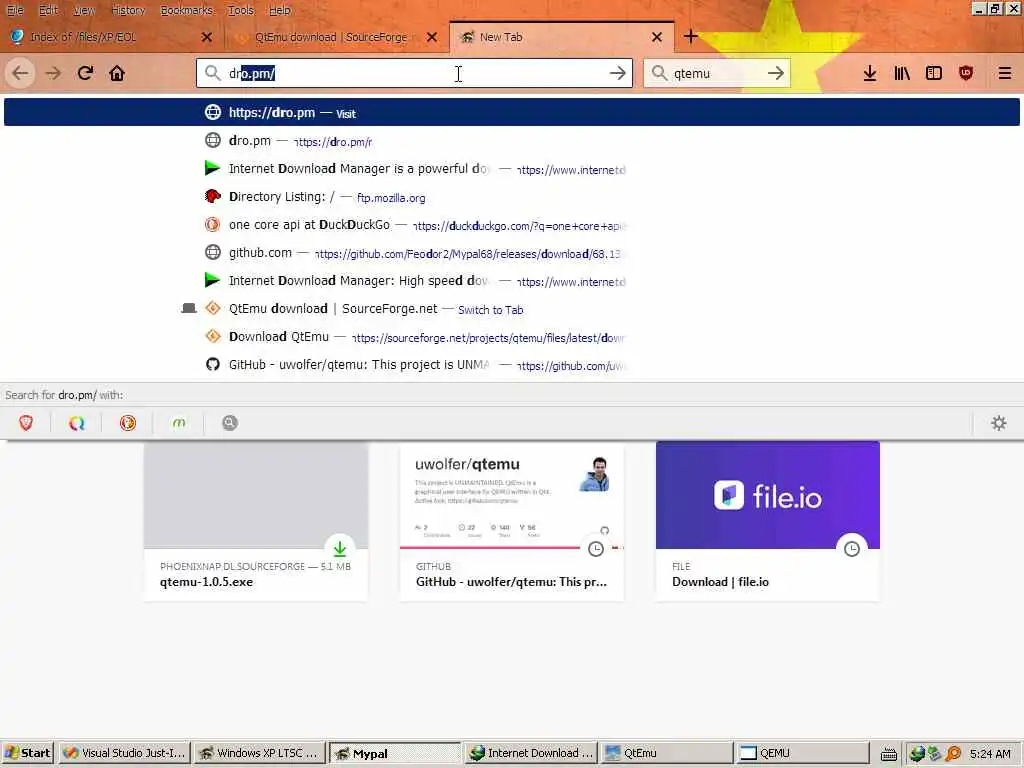Visit the https://dro.pm suggestion
The height and width of the screenshot is (768, 1024).
pos(512,112)
